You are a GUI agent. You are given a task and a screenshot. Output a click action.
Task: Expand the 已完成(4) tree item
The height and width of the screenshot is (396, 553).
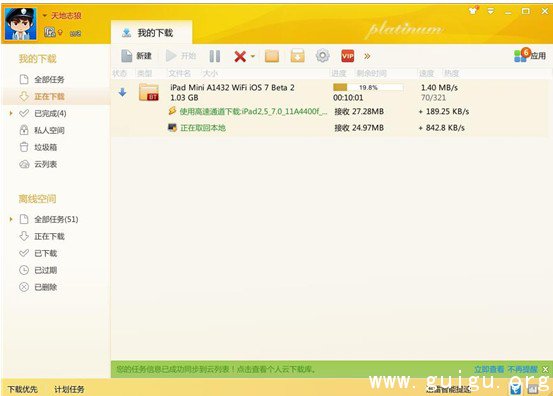(x=11, y=113)
